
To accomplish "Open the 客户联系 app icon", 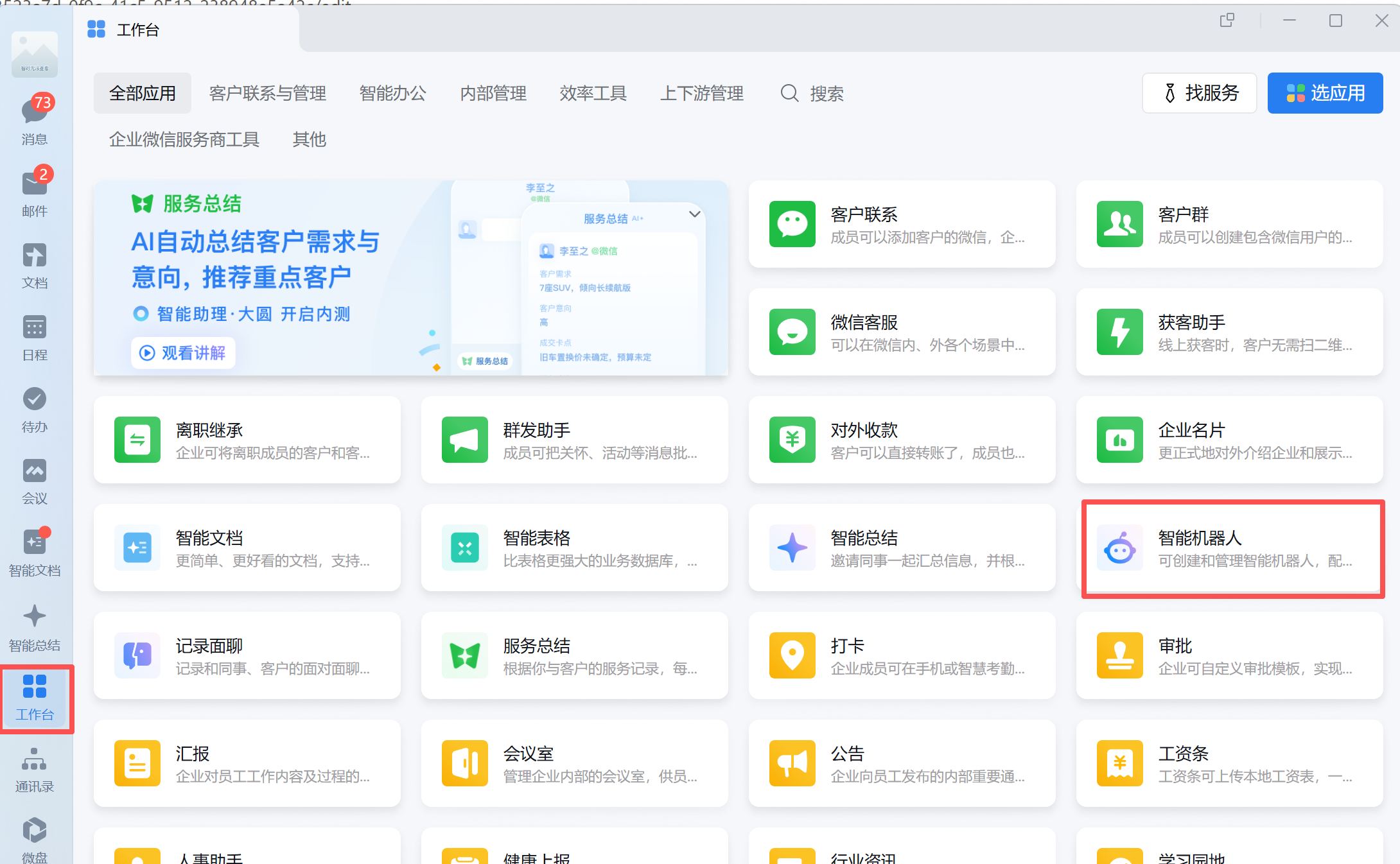I will coord(792,224).
